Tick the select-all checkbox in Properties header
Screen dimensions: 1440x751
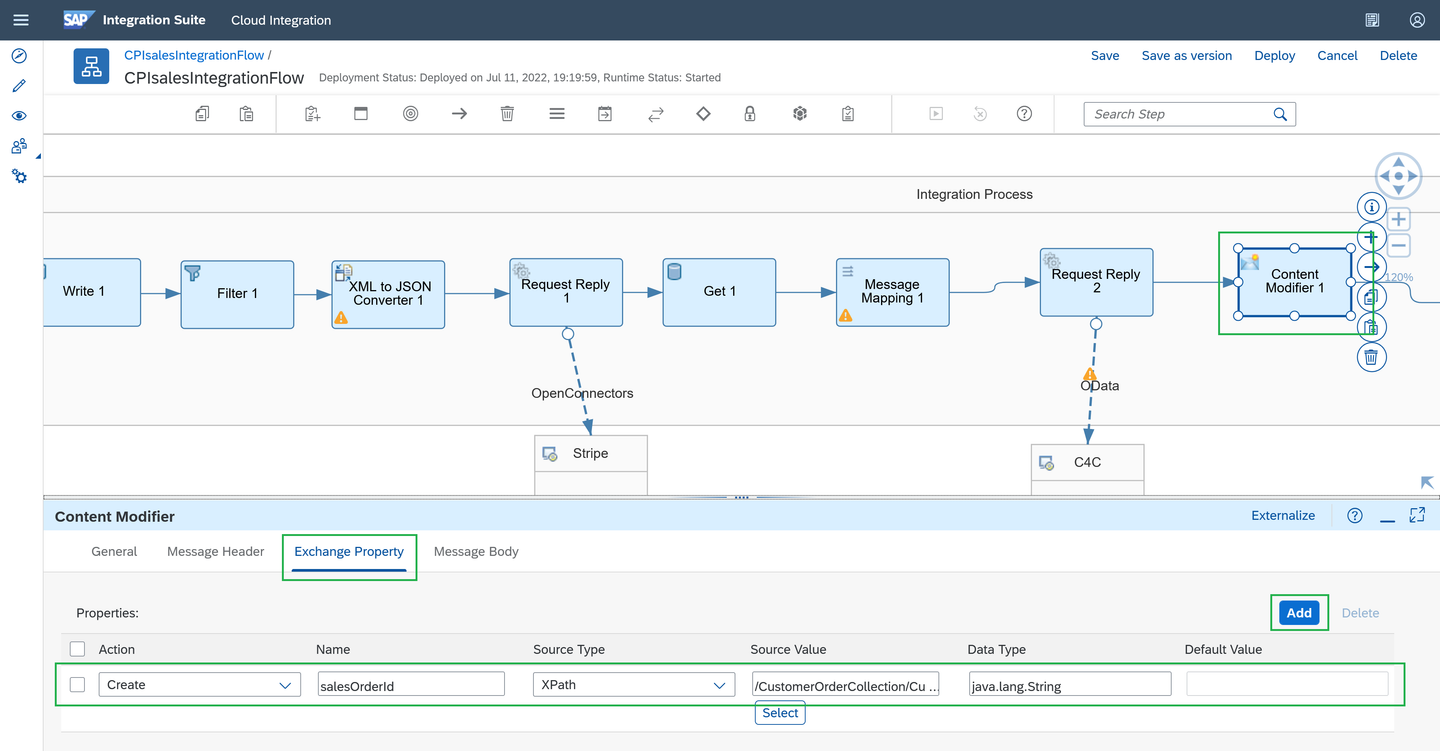tap(77, 649)
